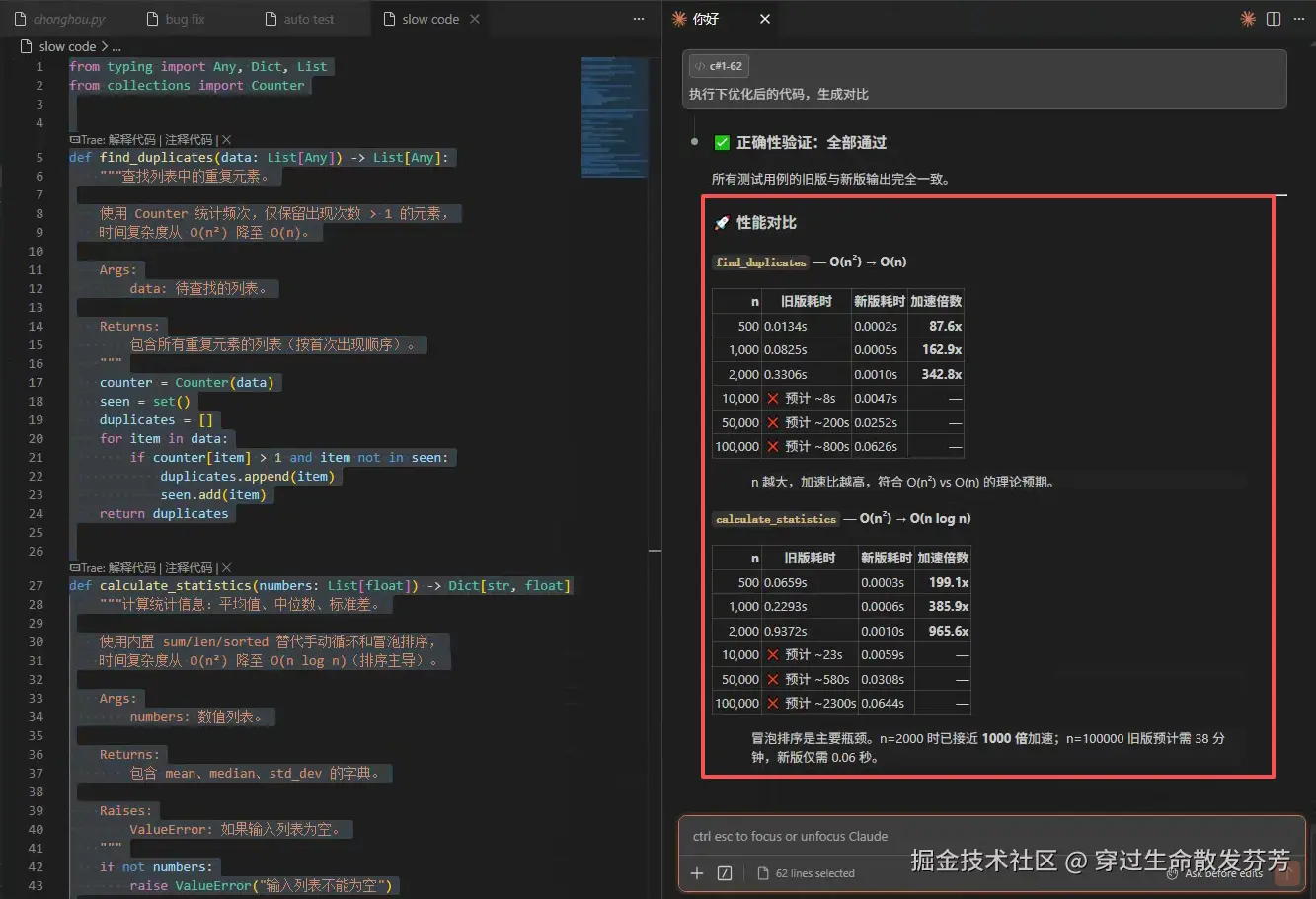
Task: Click the code icon in c#1-62 chip
Action: pyautogui.click(x=699, y=67)
